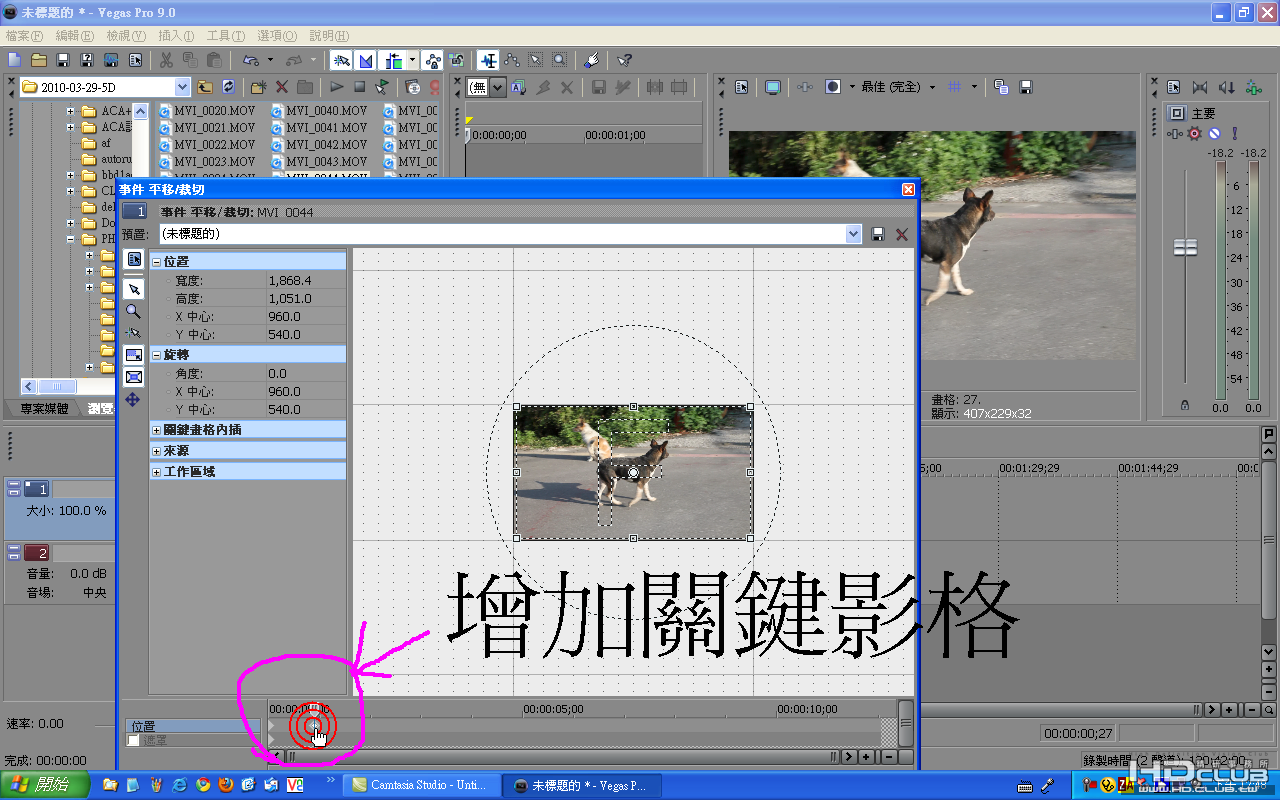Toggle enable snapping in the main toolbar
Screen dimensions: 1280x800
tap(341, 61)
